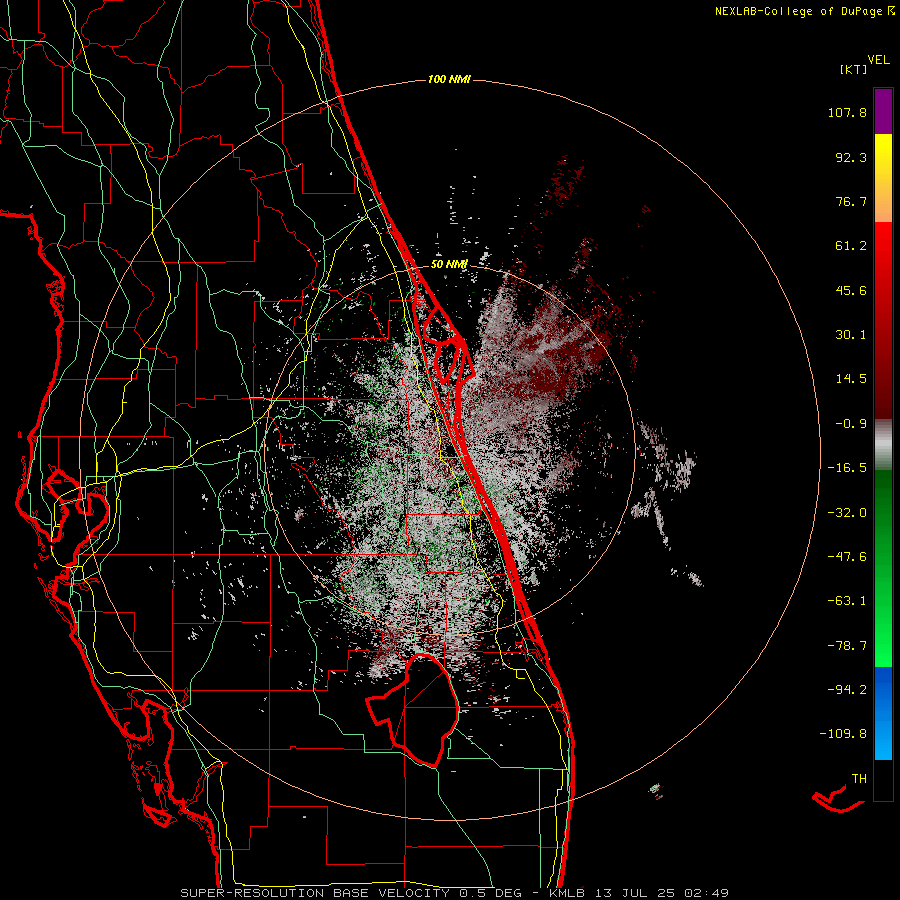This screenshot has height=900, width=900.
Task: Click the 61.2 velocity scale value
Action: (851, 246)
